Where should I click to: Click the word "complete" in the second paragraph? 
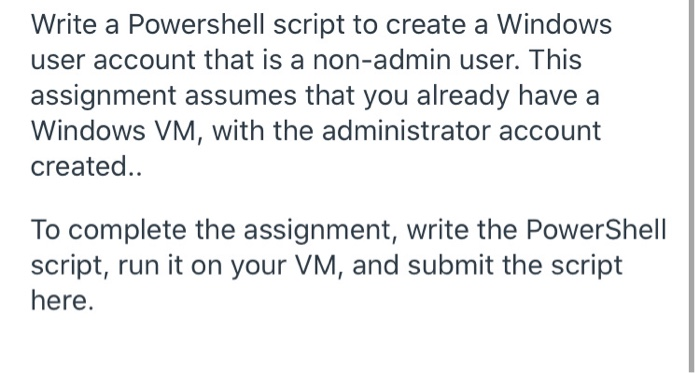pos(127,232)
